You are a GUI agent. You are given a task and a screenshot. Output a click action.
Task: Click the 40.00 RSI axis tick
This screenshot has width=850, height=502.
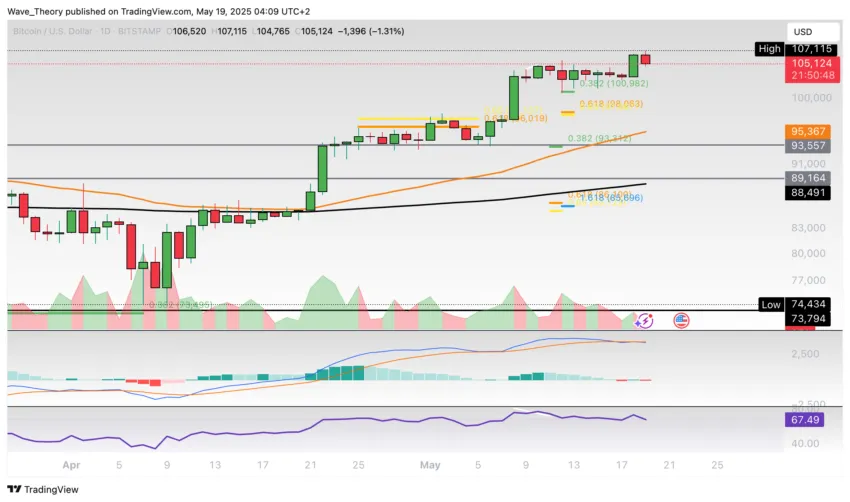click(805, 443)
